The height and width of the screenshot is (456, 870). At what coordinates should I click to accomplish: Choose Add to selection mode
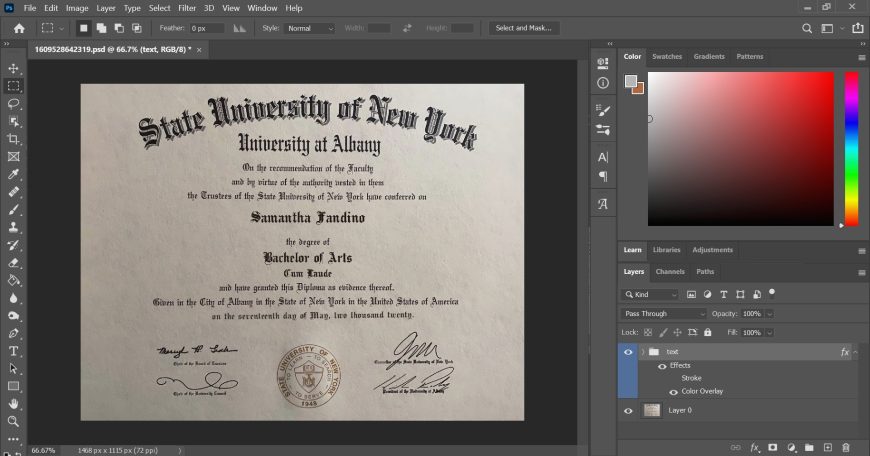(x=101, y=28)
